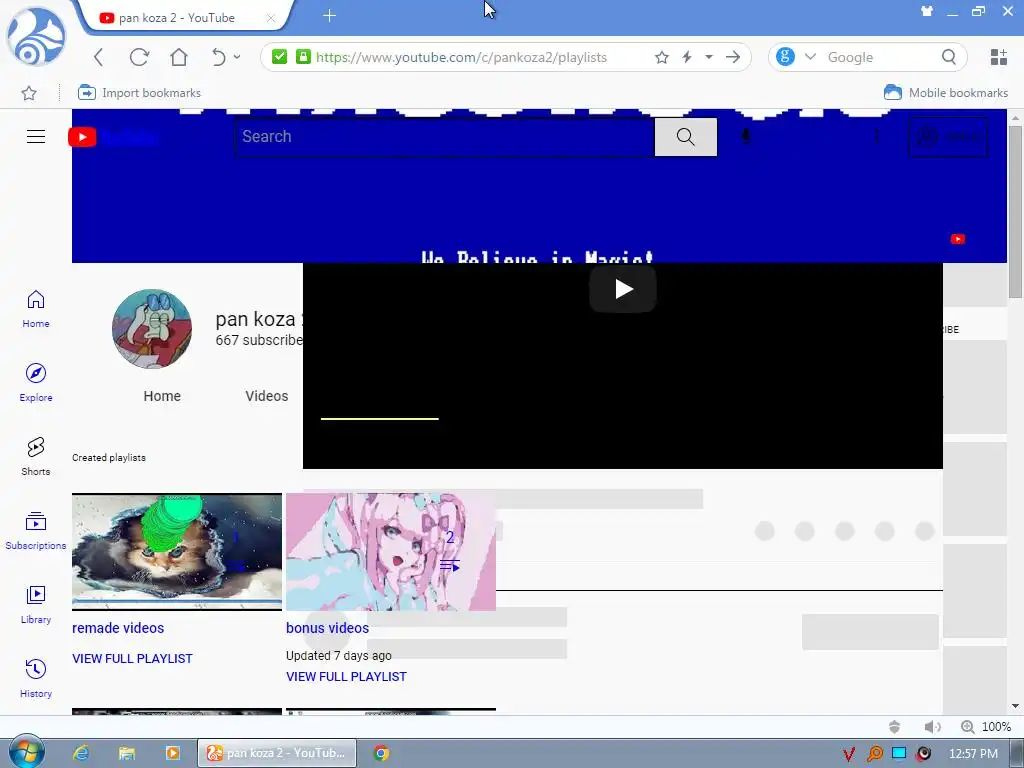This screenshot has width=1024, height=768.
Task: View full playlist for bonus videos
Action: pyautogui.click(x=346, y=677)
